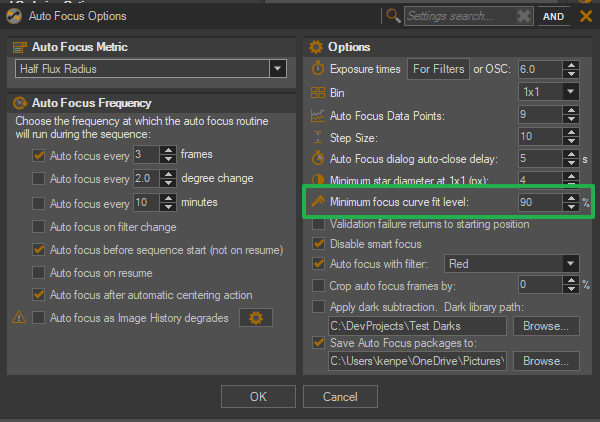Click the AND search mode button
Viewport: 600px width, 422px height.
(x=555, y=16)
